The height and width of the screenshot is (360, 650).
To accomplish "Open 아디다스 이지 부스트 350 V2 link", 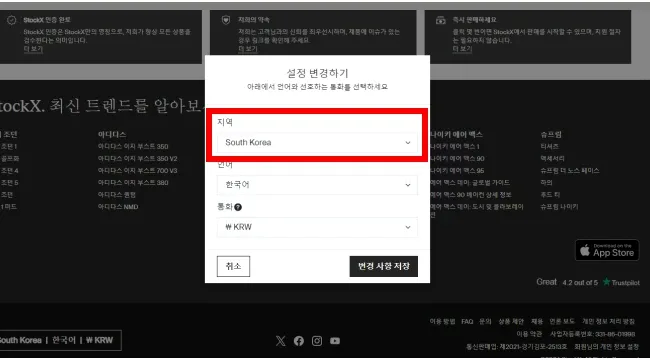I will click(x=138, y=158).
